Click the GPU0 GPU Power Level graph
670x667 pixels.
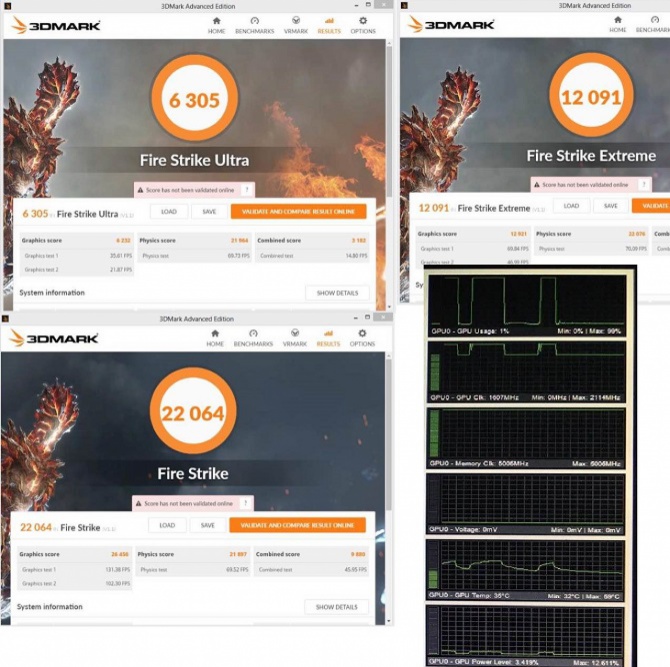(525, 635)
